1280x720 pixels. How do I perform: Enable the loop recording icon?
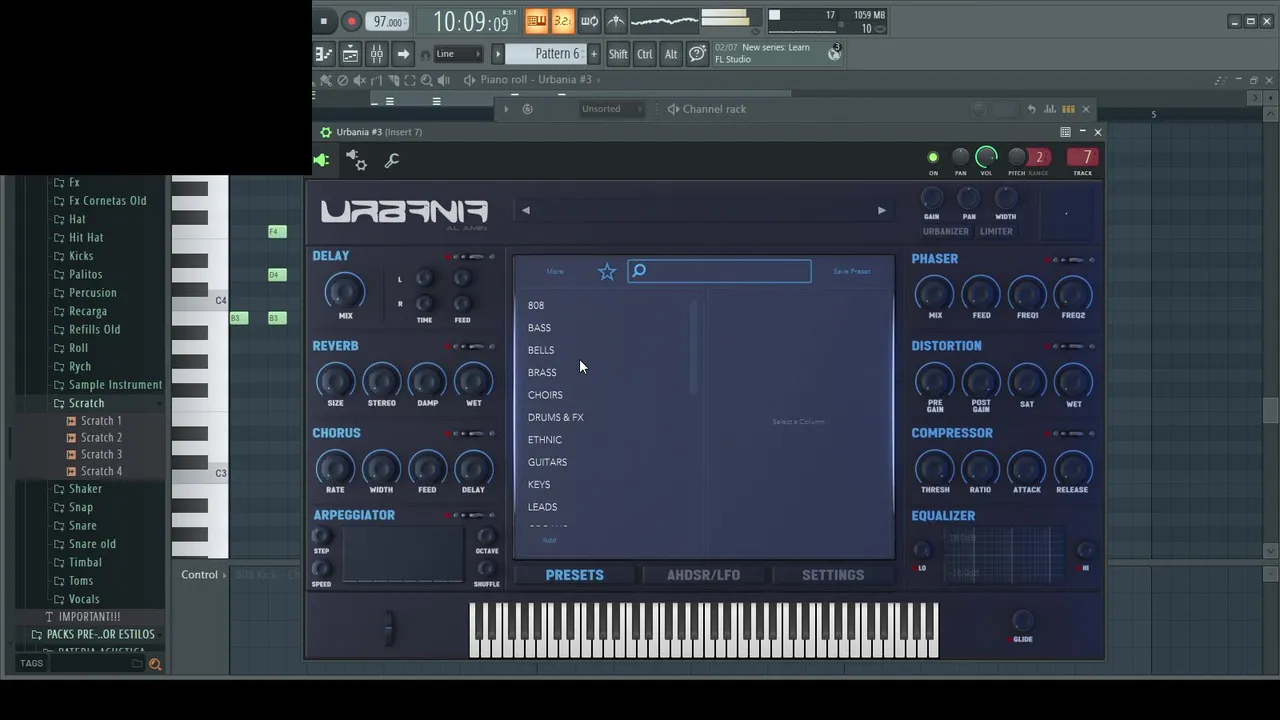click(590, 21)
